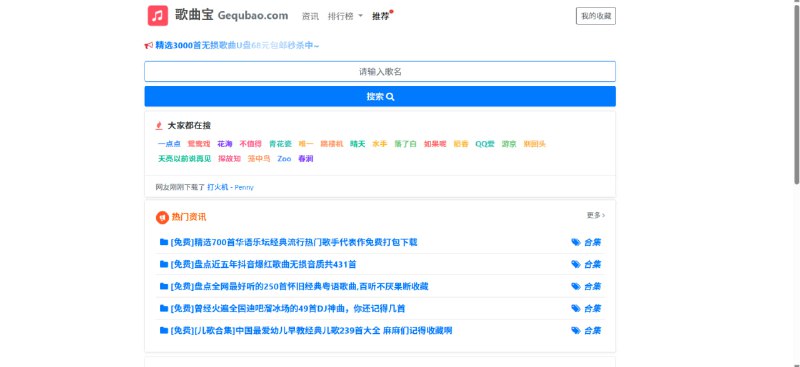Search the hot tag QQ爱

pyautogui.click(x=485, y=144)
